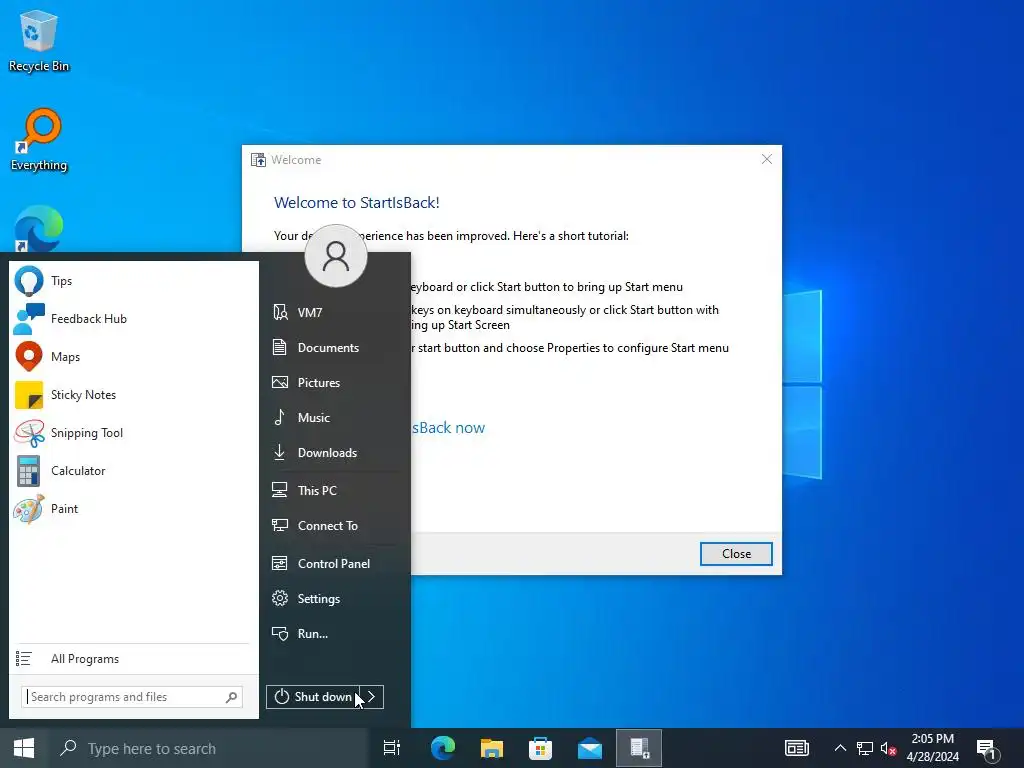Select Connect To entry
The image size is (1024, 768).
pyautogui.click(x=336, y=526)
